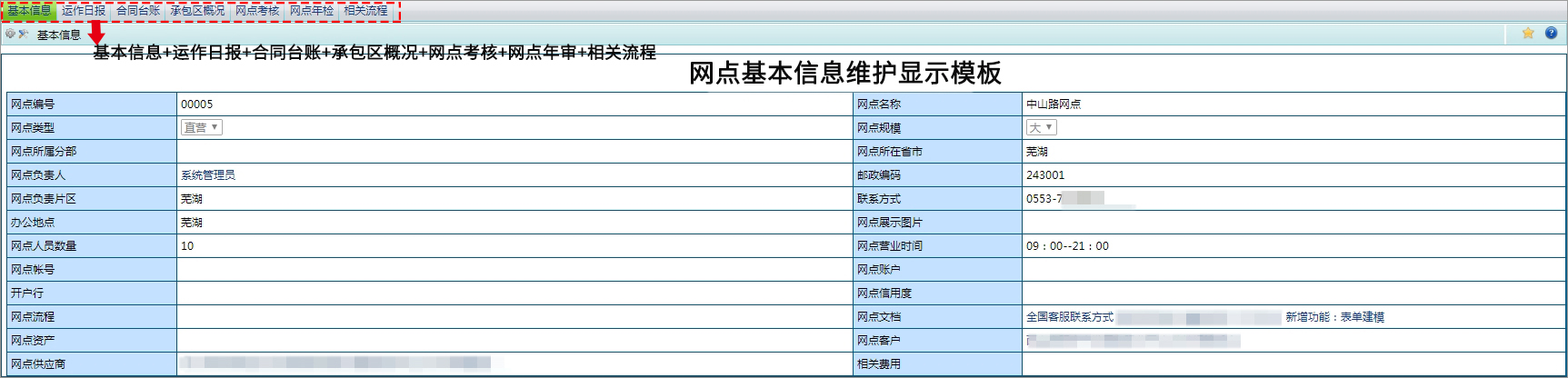Go to 网点年检 tab
This screenshot has height=378, width=1568.
click(x=312, y=11)
